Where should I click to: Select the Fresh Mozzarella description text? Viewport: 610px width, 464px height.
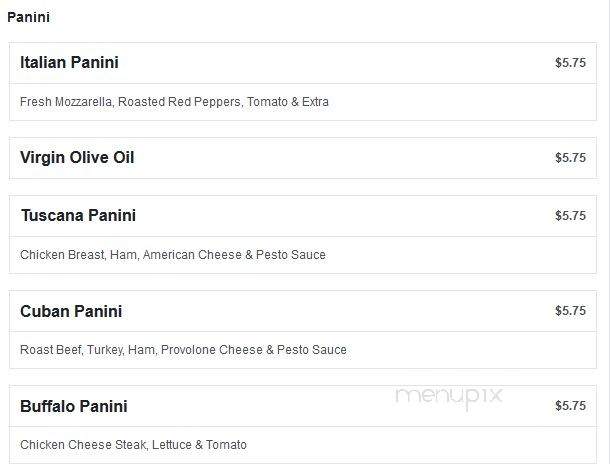coord(174,102)
